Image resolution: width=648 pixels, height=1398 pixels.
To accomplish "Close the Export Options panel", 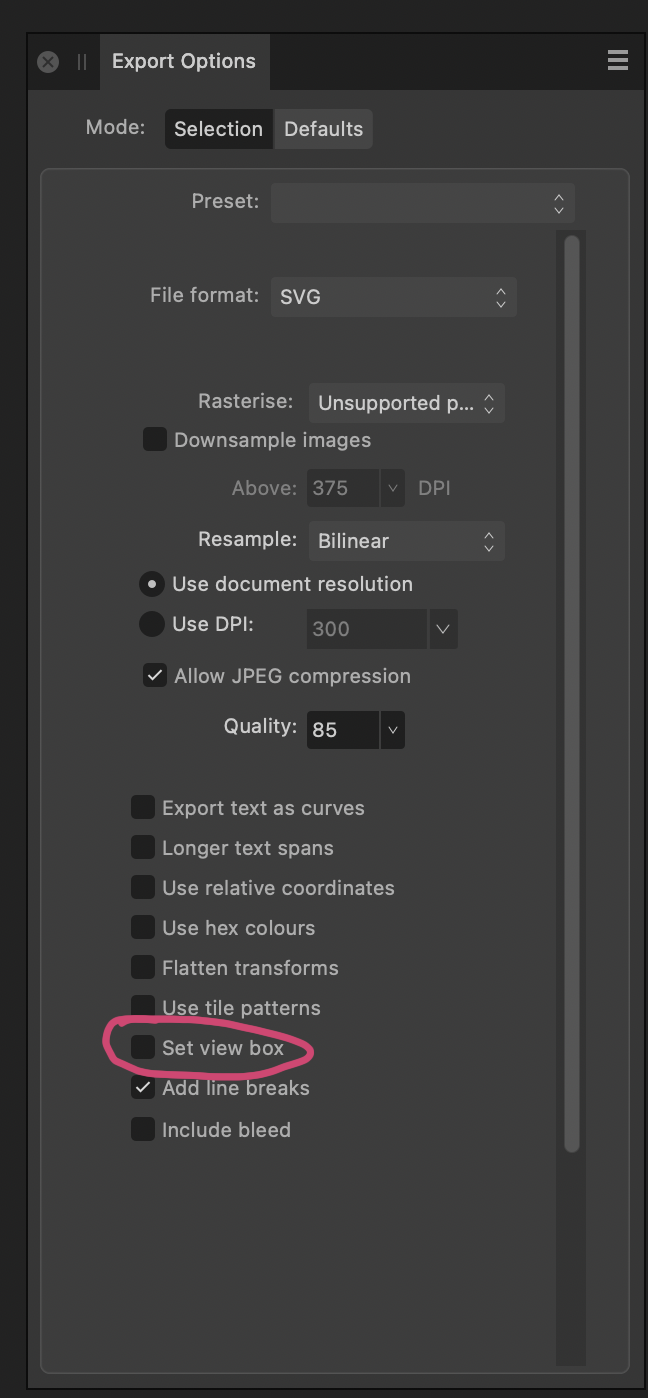I will [x=48, y=62].
